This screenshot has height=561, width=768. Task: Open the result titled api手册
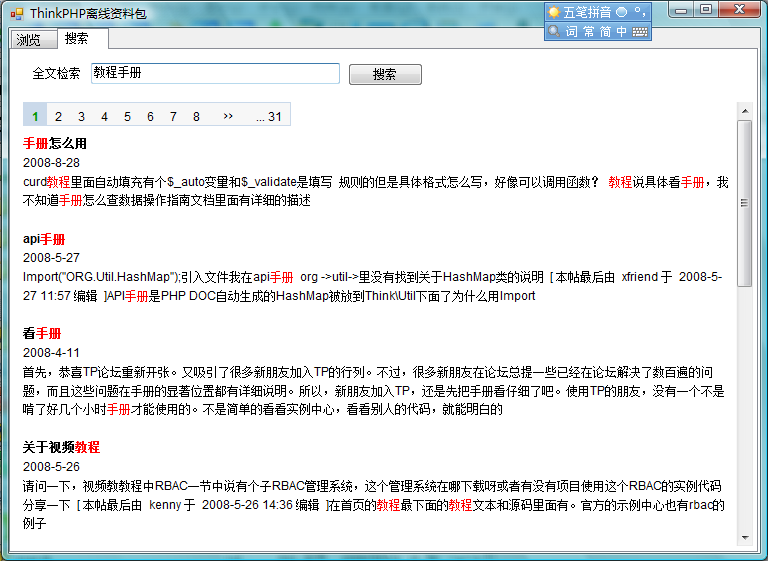pos(44,239)
